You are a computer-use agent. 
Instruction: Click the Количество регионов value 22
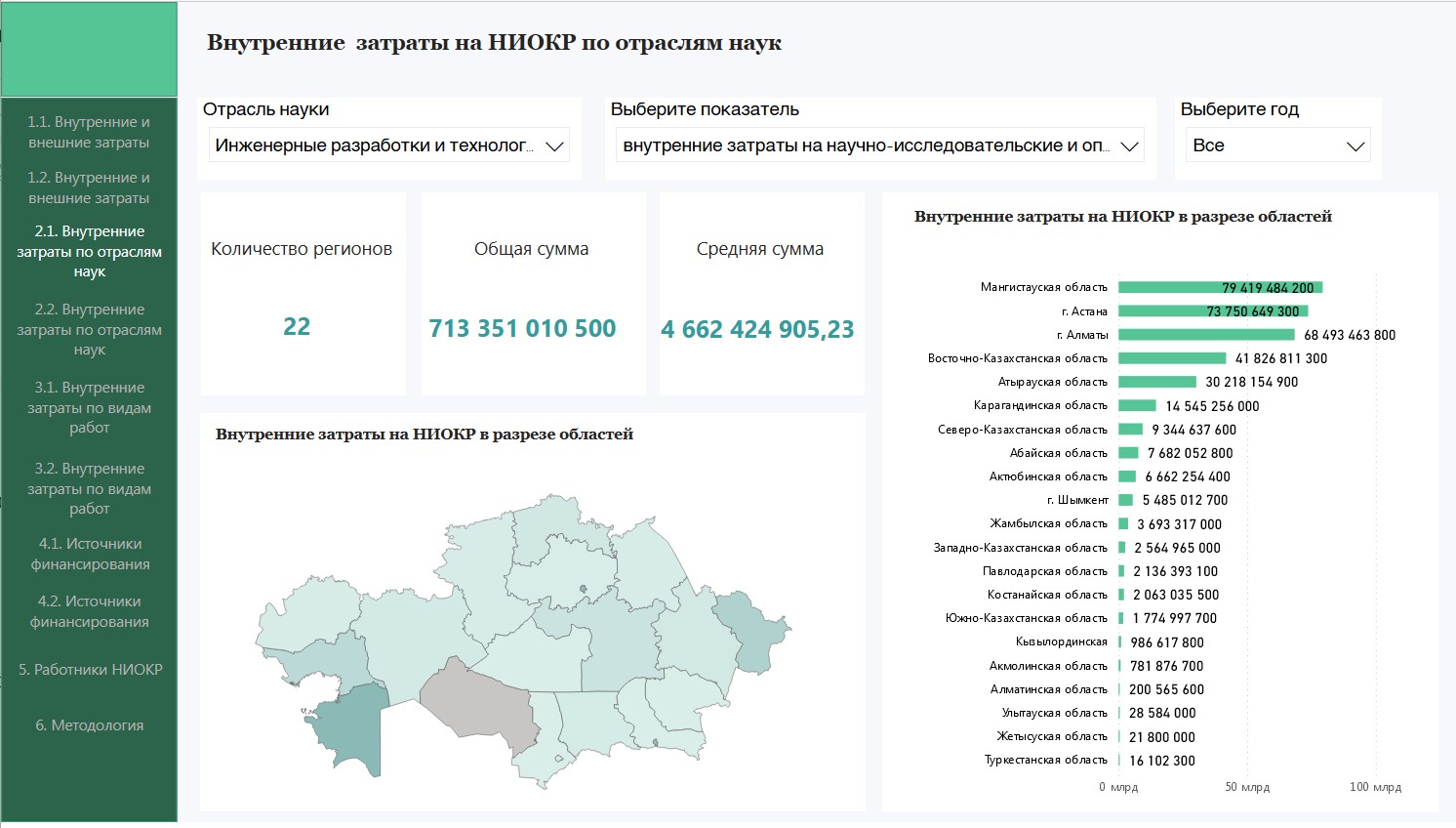point(297,326)
